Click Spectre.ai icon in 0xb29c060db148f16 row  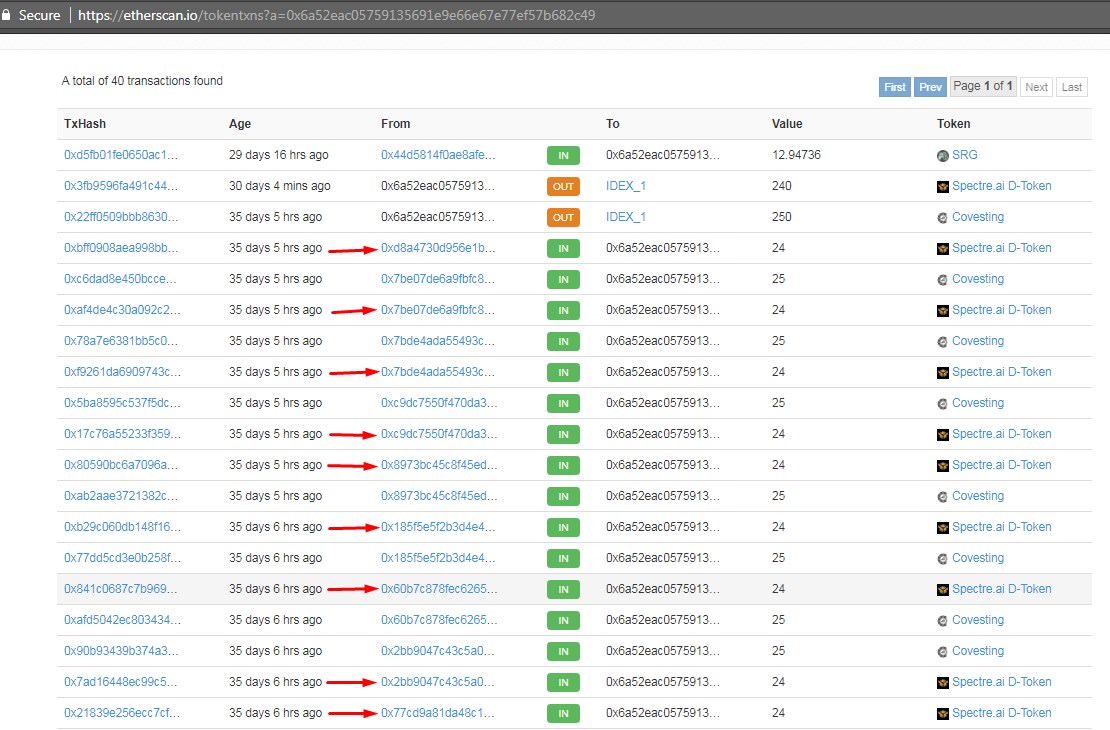click(942, 528)
